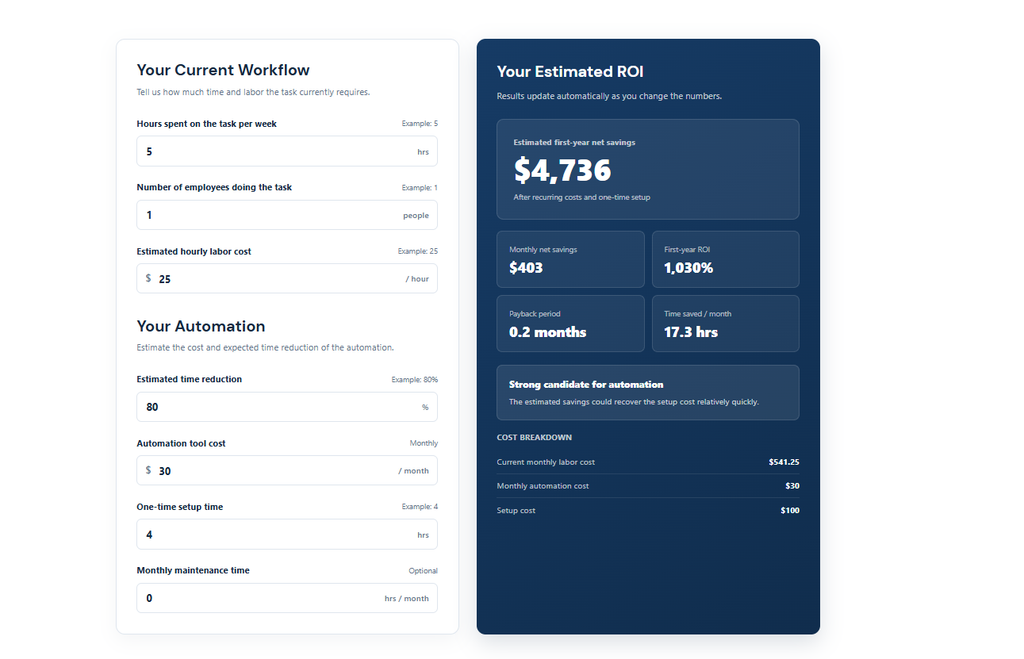Click the 'Example: 80%' hint text
The image size is (1024, 659).
coord(414,379)
